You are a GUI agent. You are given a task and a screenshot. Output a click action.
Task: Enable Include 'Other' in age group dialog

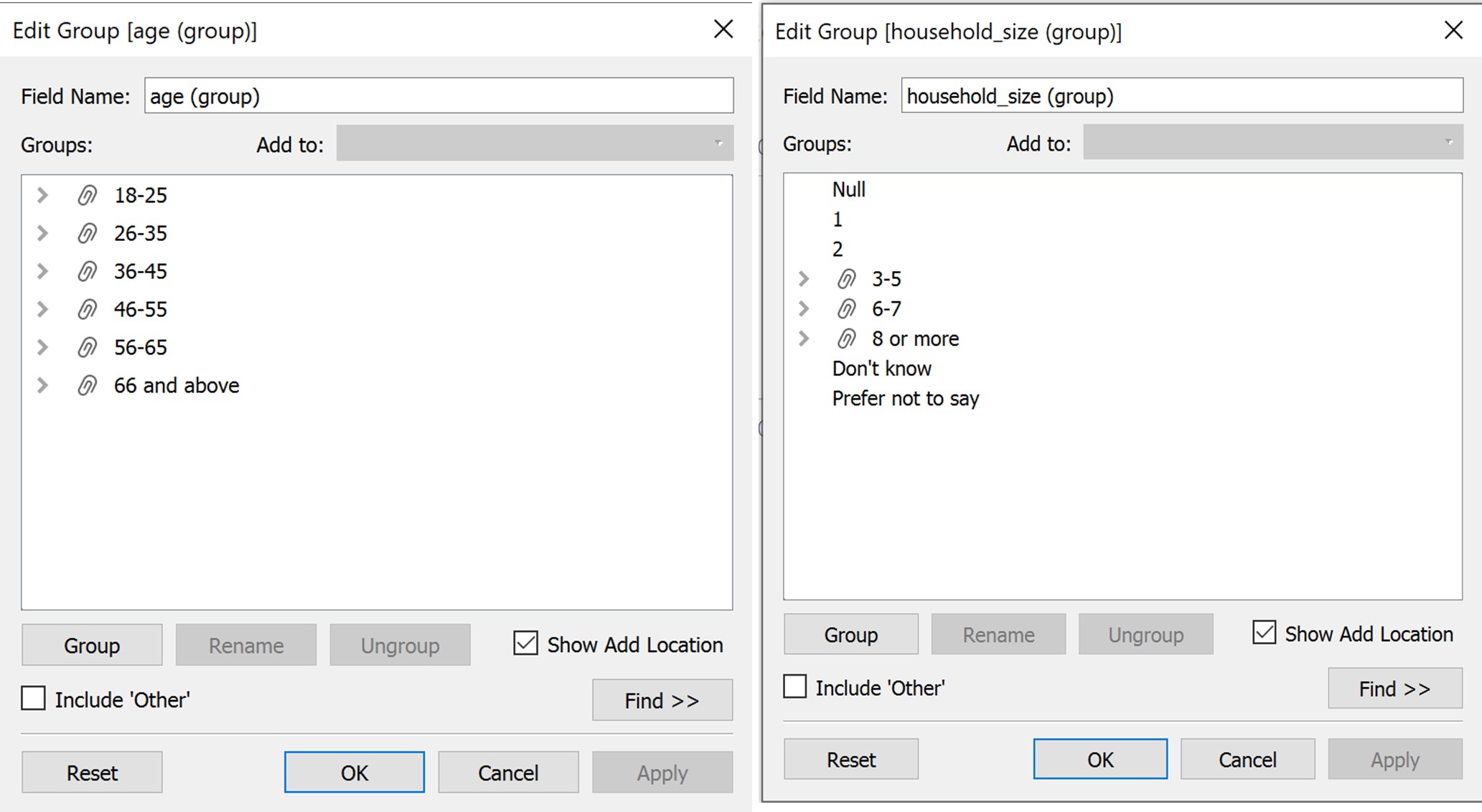(x=34, y=699)
